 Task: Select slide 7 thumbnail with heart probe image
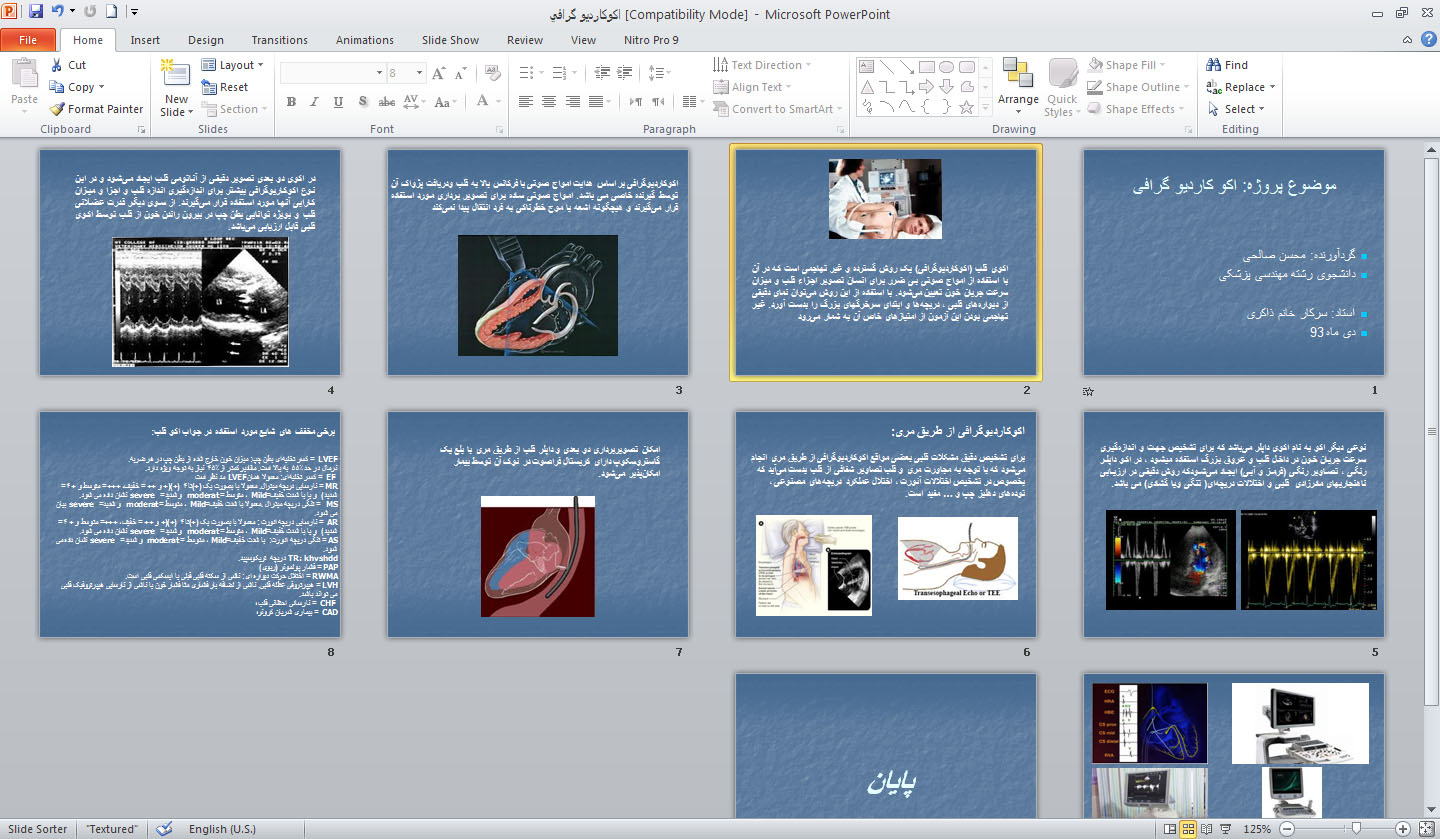click(x=538, y=524)
